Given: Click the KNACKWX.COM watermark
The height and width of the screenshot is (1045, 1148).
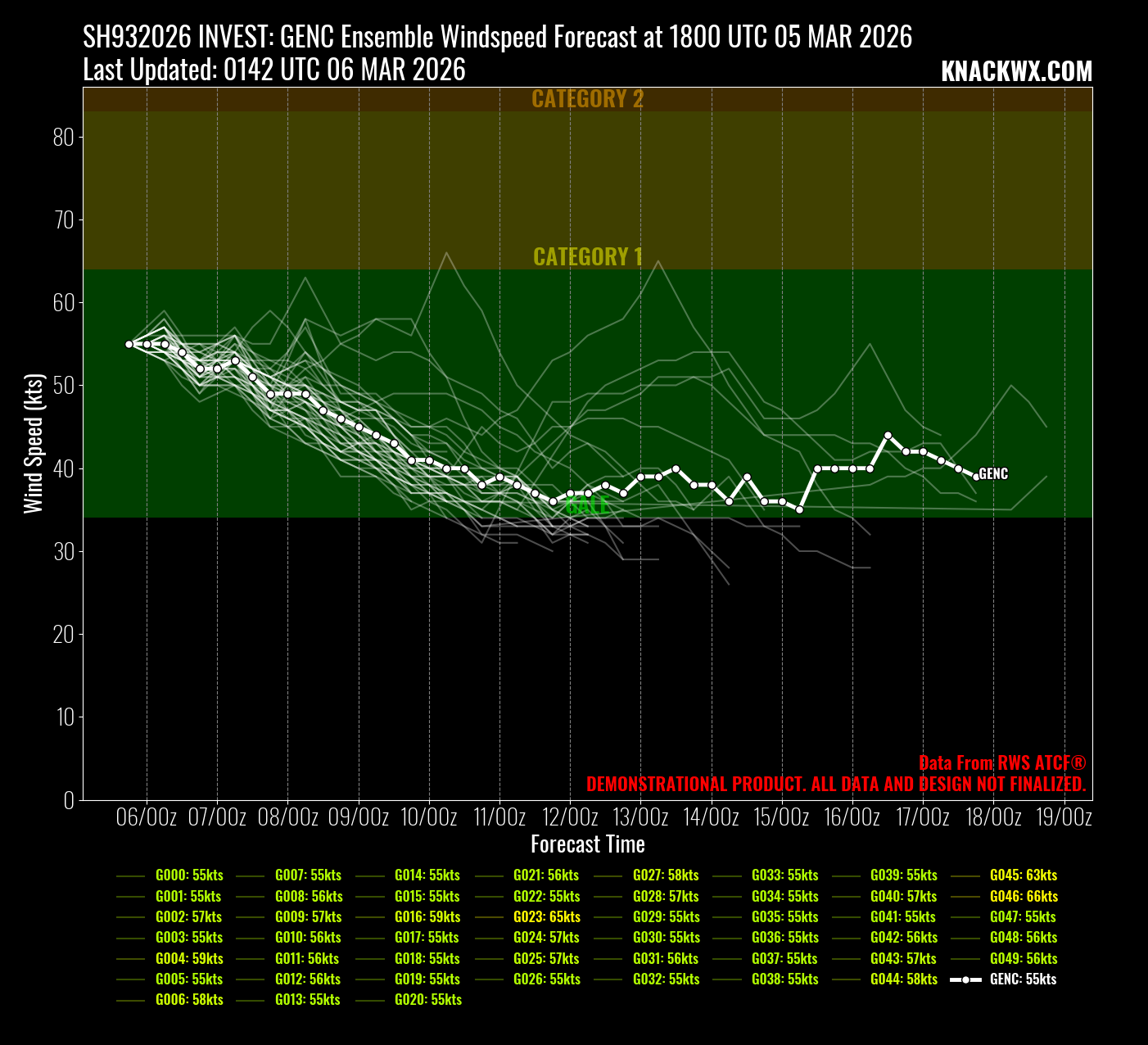Looking at the screenshot, I should [x=1016, y=72].
